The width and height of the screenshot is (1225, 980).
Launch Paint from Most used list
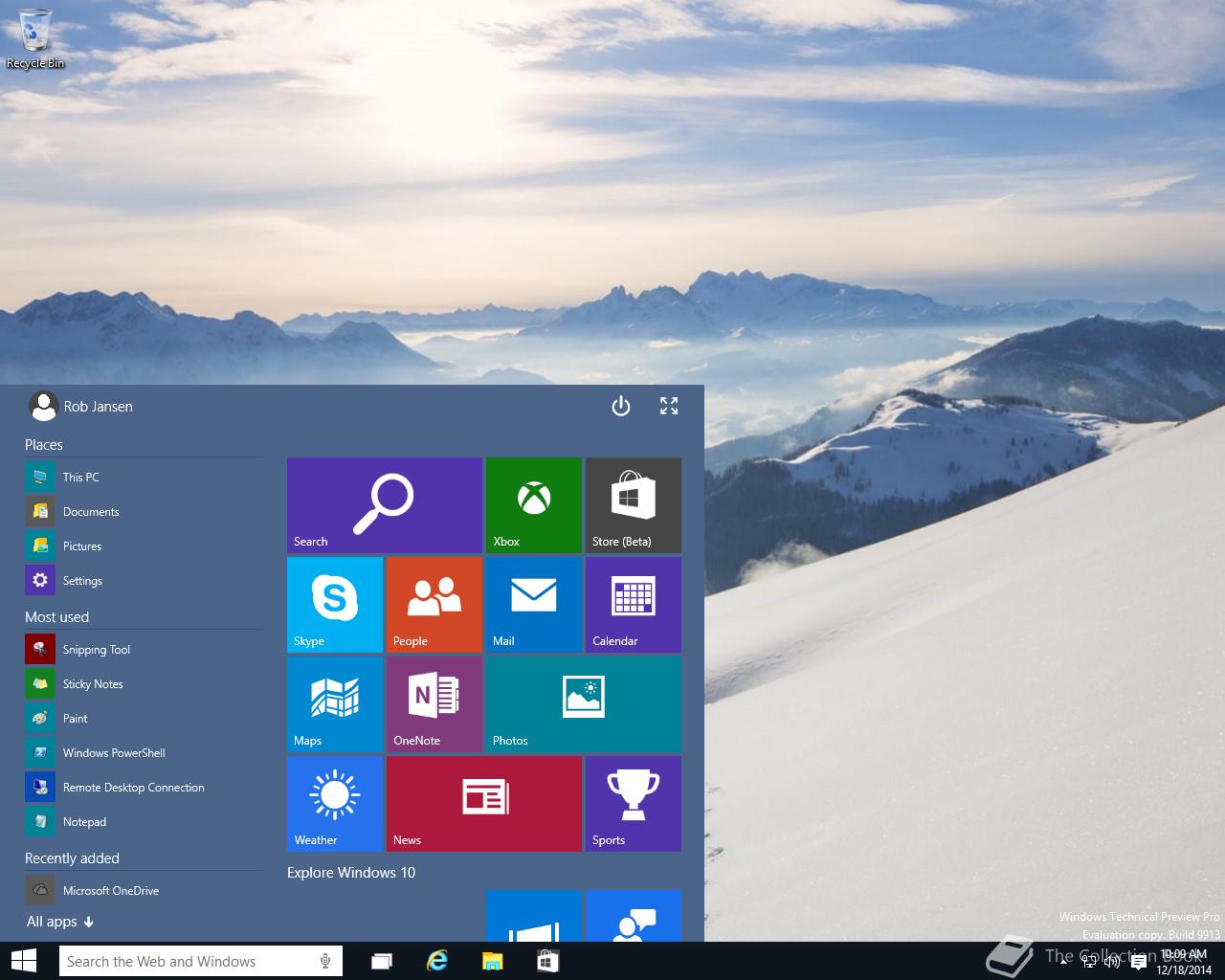click(x=144, y=718)
